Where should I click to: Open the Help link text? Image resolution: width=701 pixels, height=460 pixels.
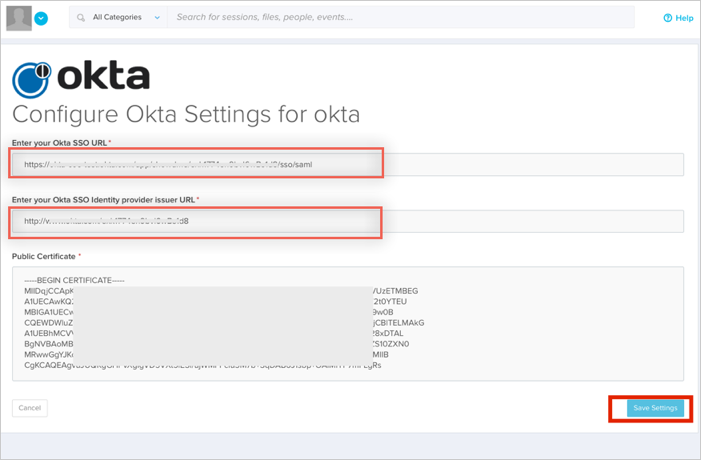tap(684, 18)
